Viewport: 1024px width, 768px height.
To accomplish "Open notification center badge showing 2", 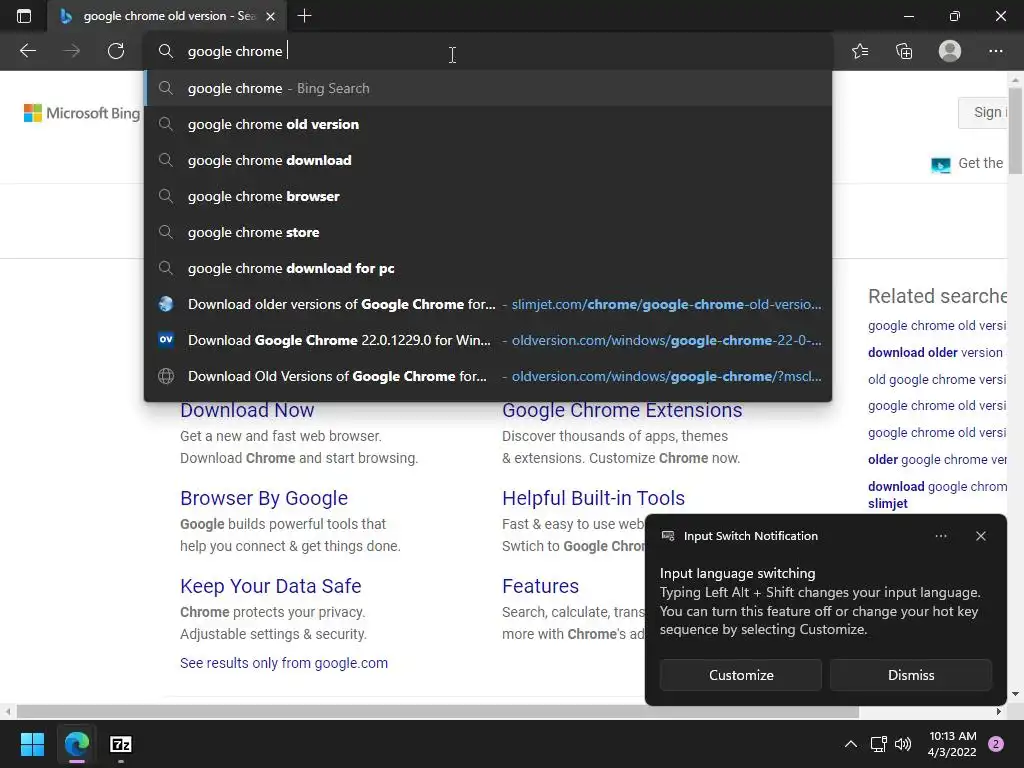I will (x=996, y=744).
